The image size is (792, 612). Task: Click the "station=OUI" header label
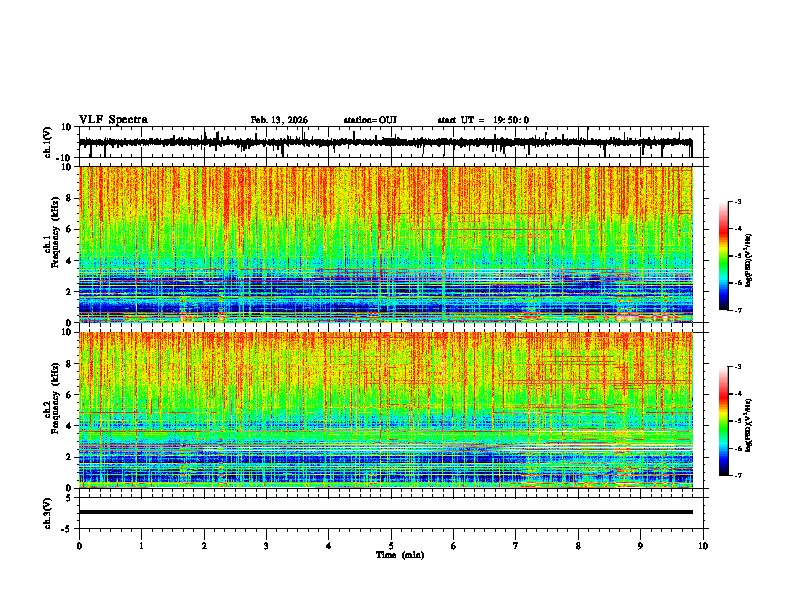[370, 120]
